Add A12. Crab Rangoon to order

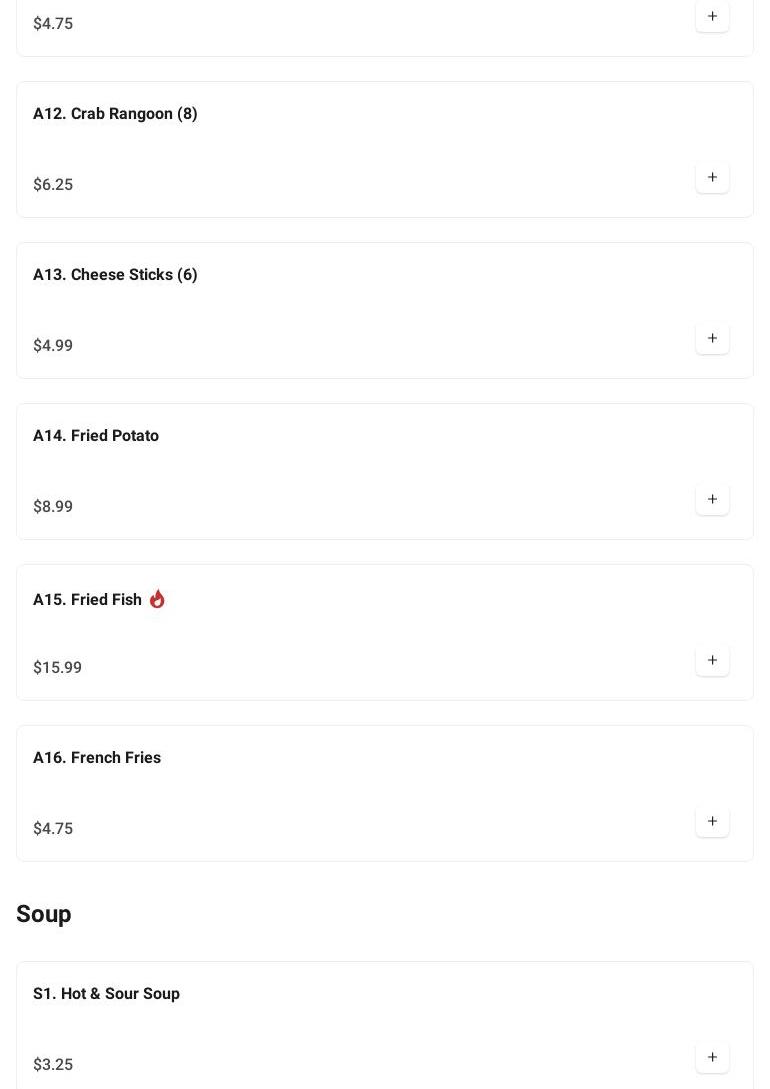click(x=712, y=178)
